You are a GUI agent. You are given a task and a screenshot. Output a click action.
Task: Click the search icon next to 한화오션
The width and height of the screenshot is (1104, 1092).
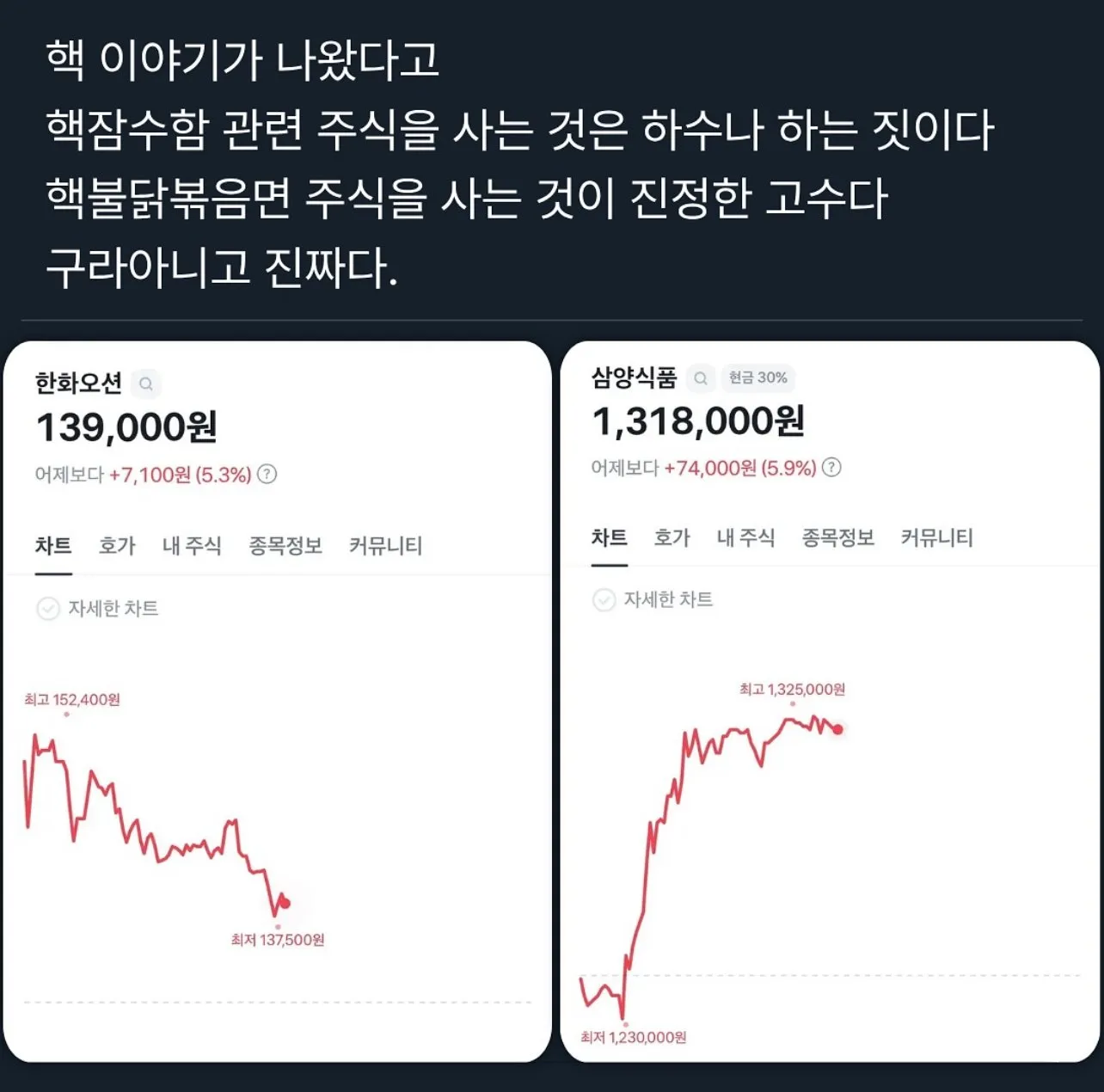pos(147,384)
